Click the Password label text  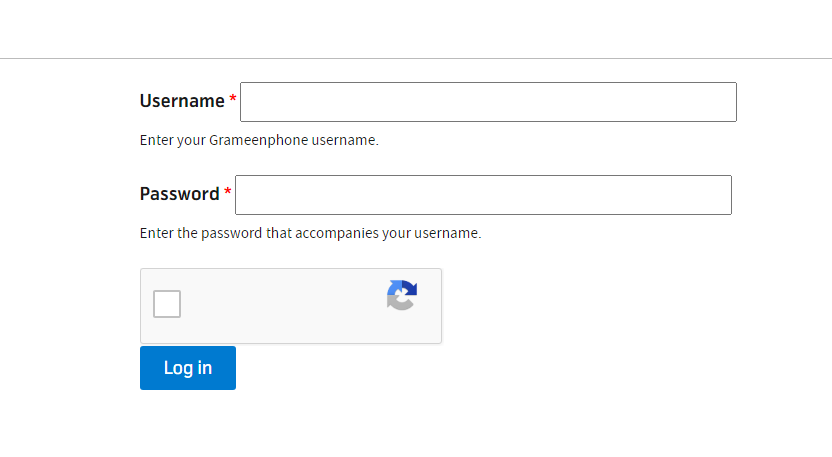[x=179, y=194]
